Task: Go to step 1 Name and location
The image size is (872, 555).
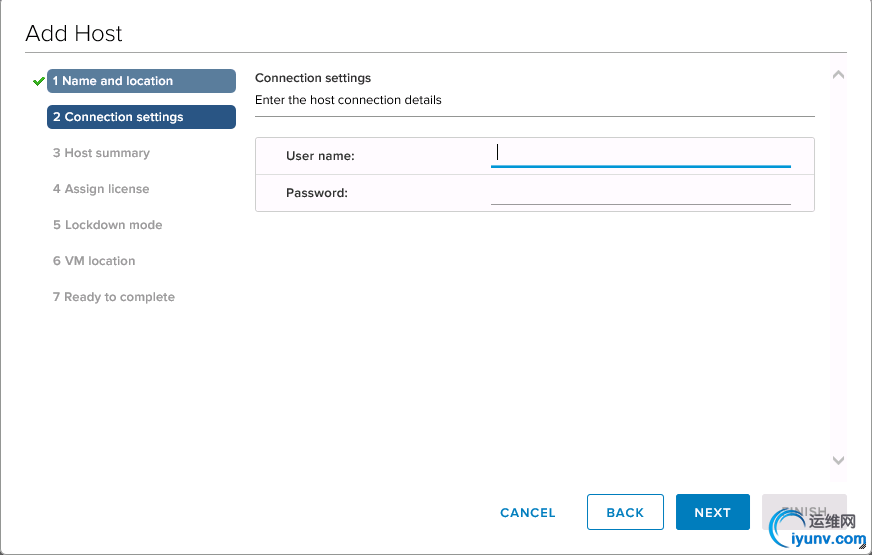Action: click(x=141, y=81)
